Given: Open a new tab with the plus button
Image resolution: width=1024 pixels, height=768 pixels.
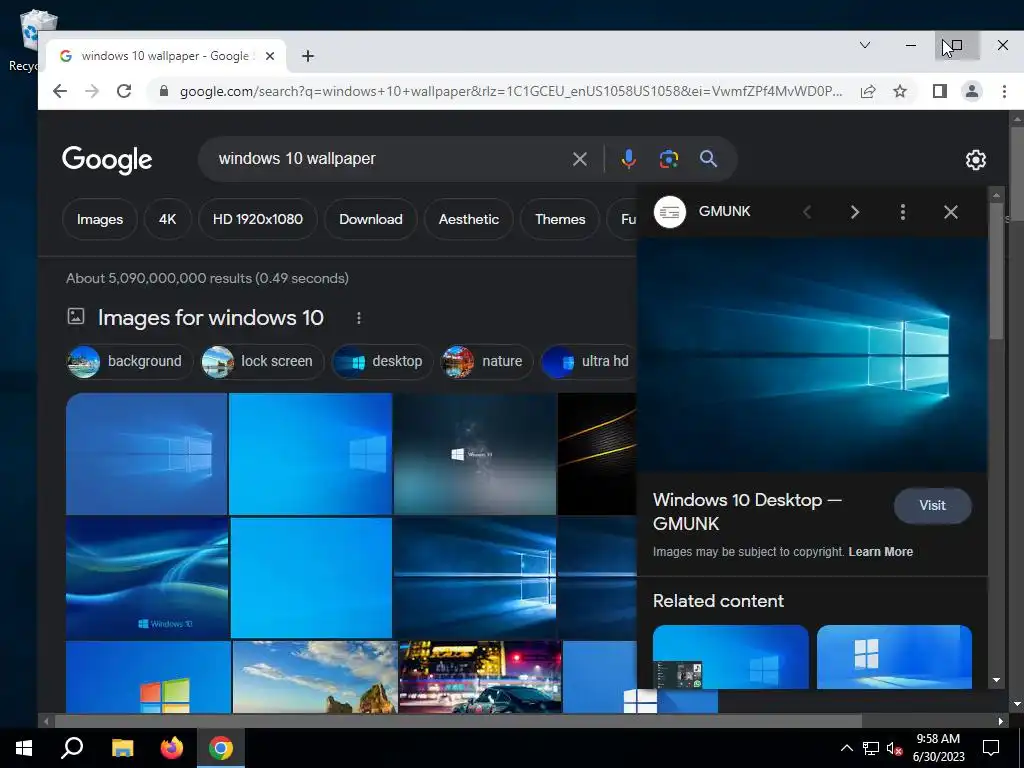Looking at the screenshot, I should coord(308,56).
